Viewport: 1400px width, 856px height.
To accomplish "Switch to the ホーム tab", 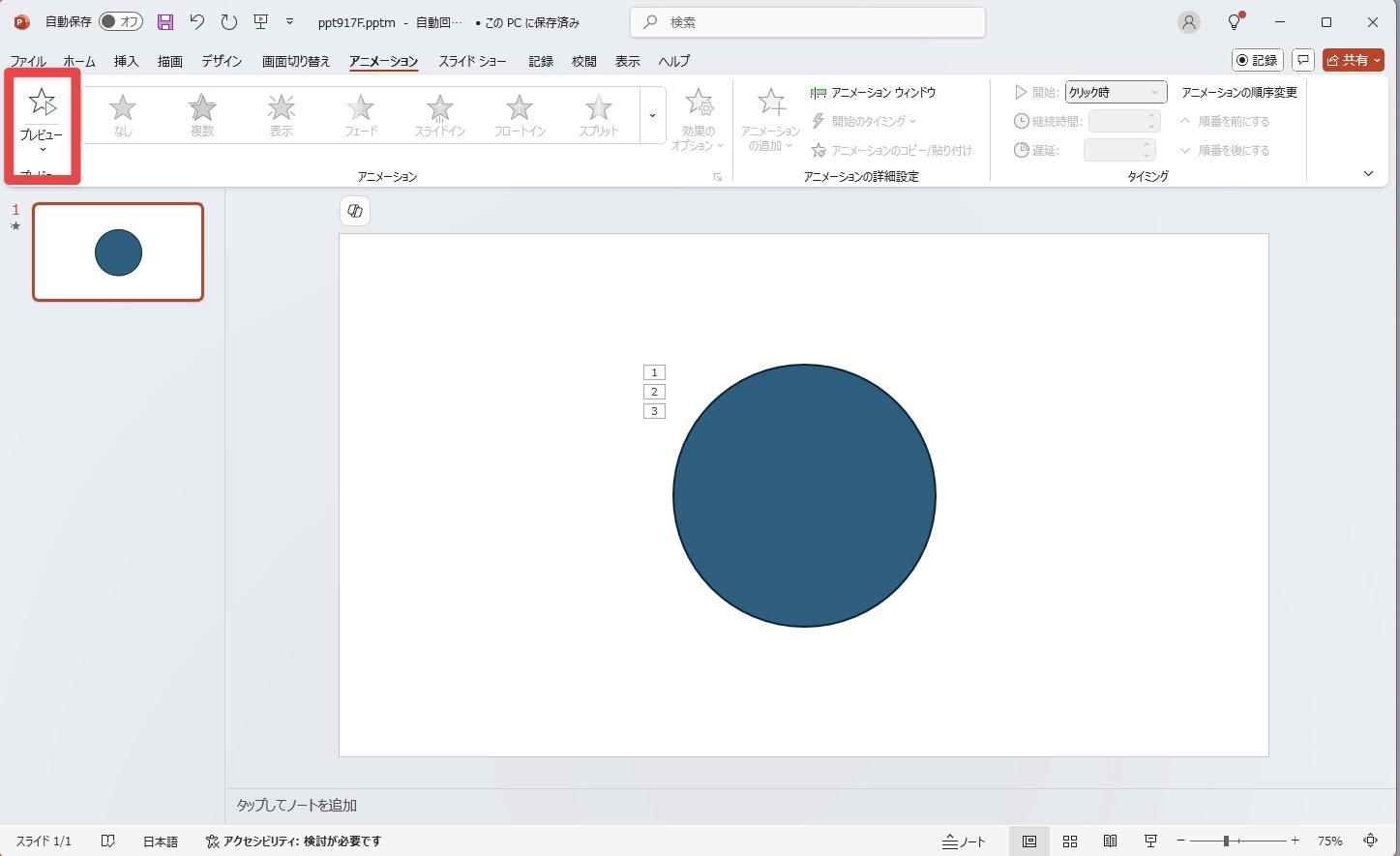I will click(79, 61).
